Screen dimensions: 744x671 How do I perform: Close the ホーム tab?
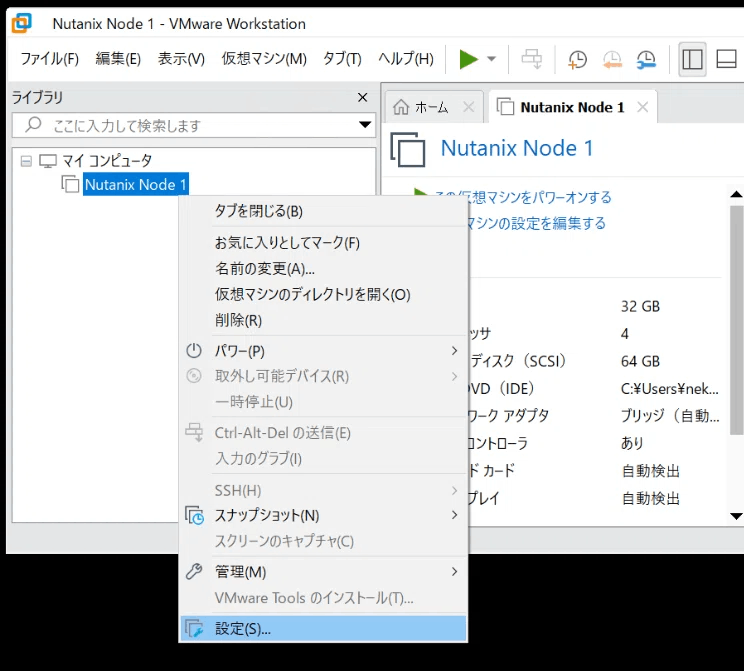pyautogui.click(x=469, y=107)
